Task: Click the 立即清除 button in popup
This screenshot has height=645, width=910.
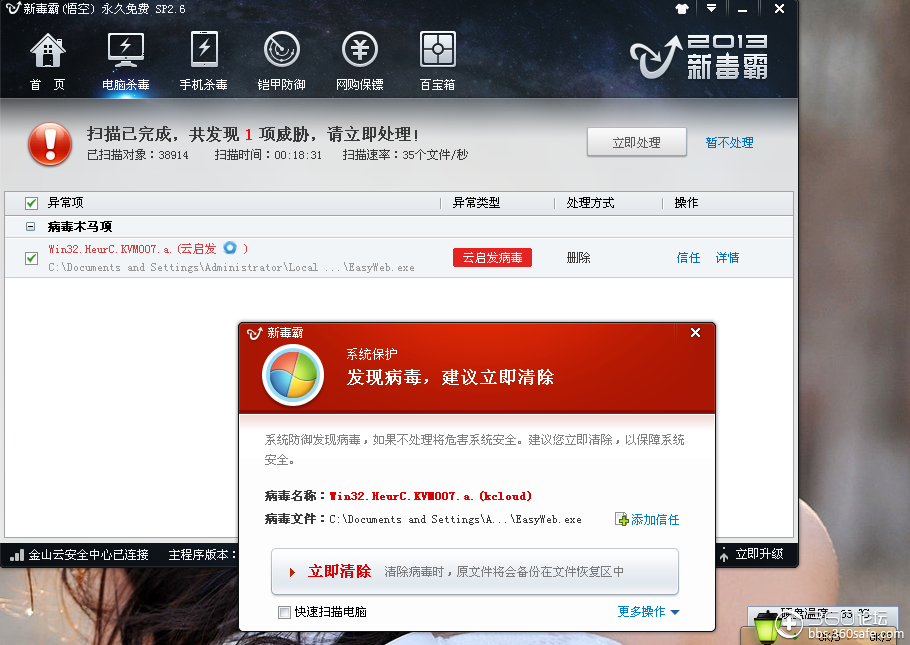Action: [475, 571]
